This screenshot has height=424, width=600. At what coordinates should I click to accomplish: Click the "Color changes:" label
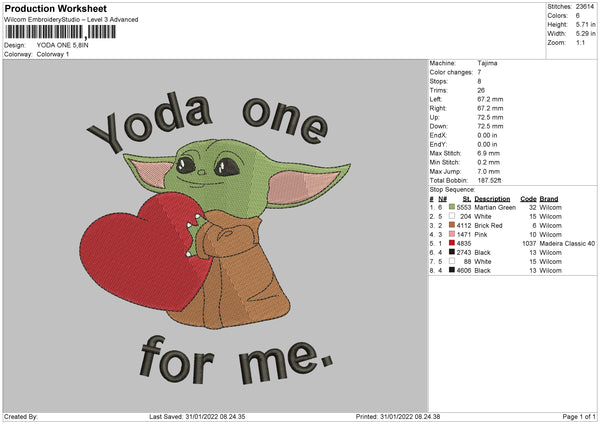point(451,72)
